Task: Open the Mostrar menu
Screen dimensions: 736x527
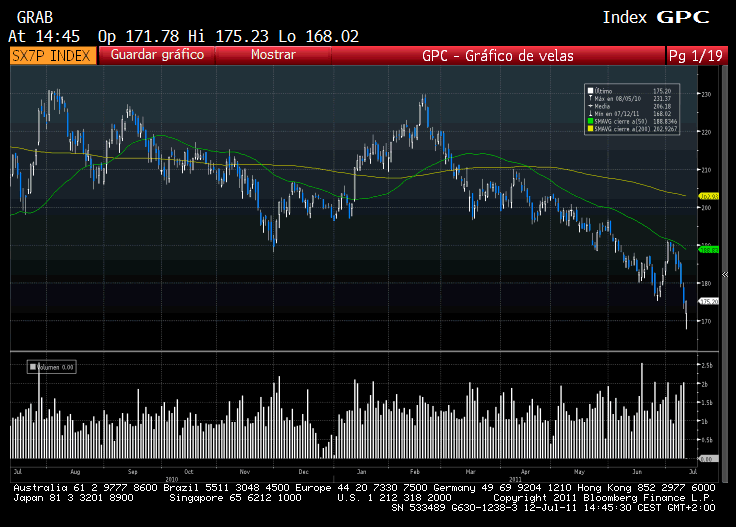Action: pyautogui.click(x=273, y=55)
